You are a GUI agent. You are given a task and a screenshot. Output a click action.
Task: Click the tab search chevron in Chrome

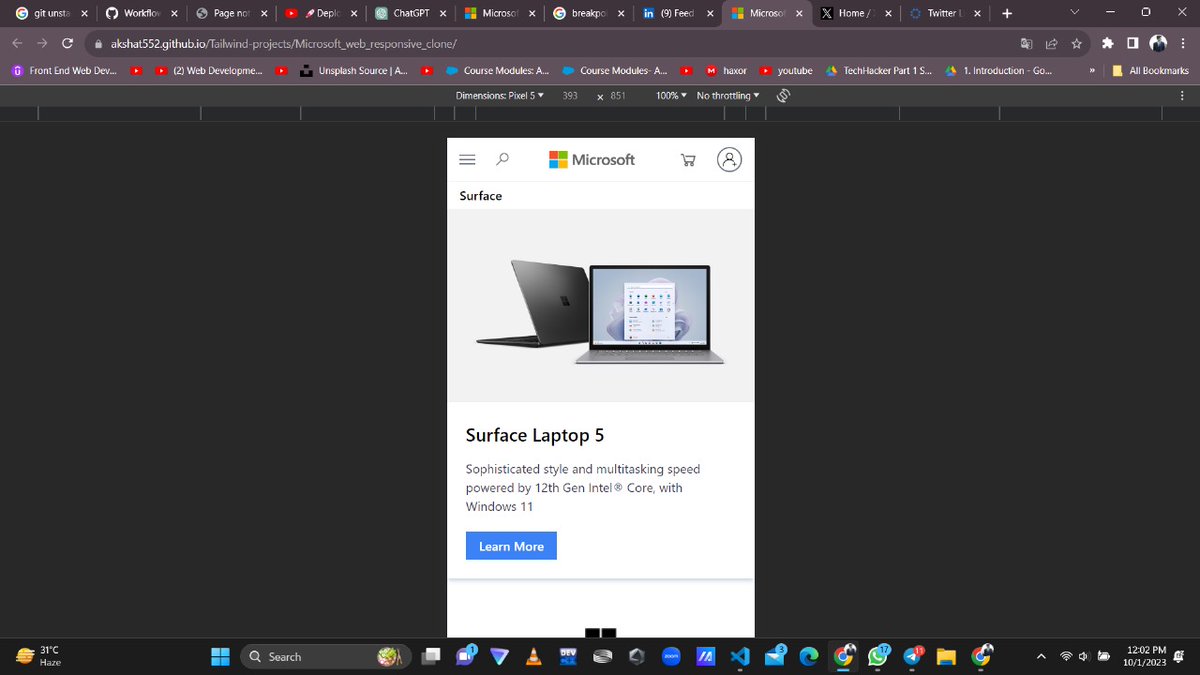click(1074, 13)
